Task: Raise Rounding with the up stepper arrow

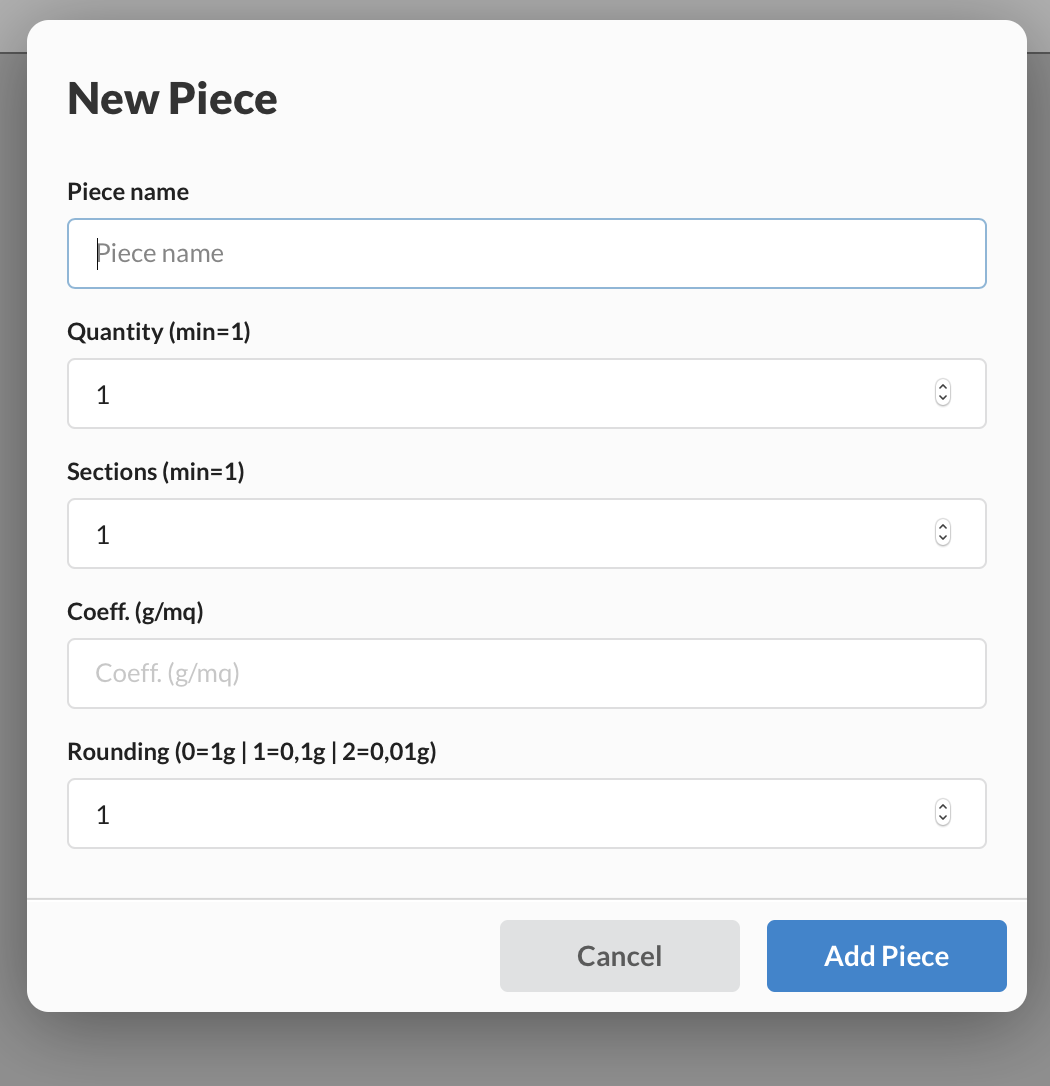Action: point(942,807)
